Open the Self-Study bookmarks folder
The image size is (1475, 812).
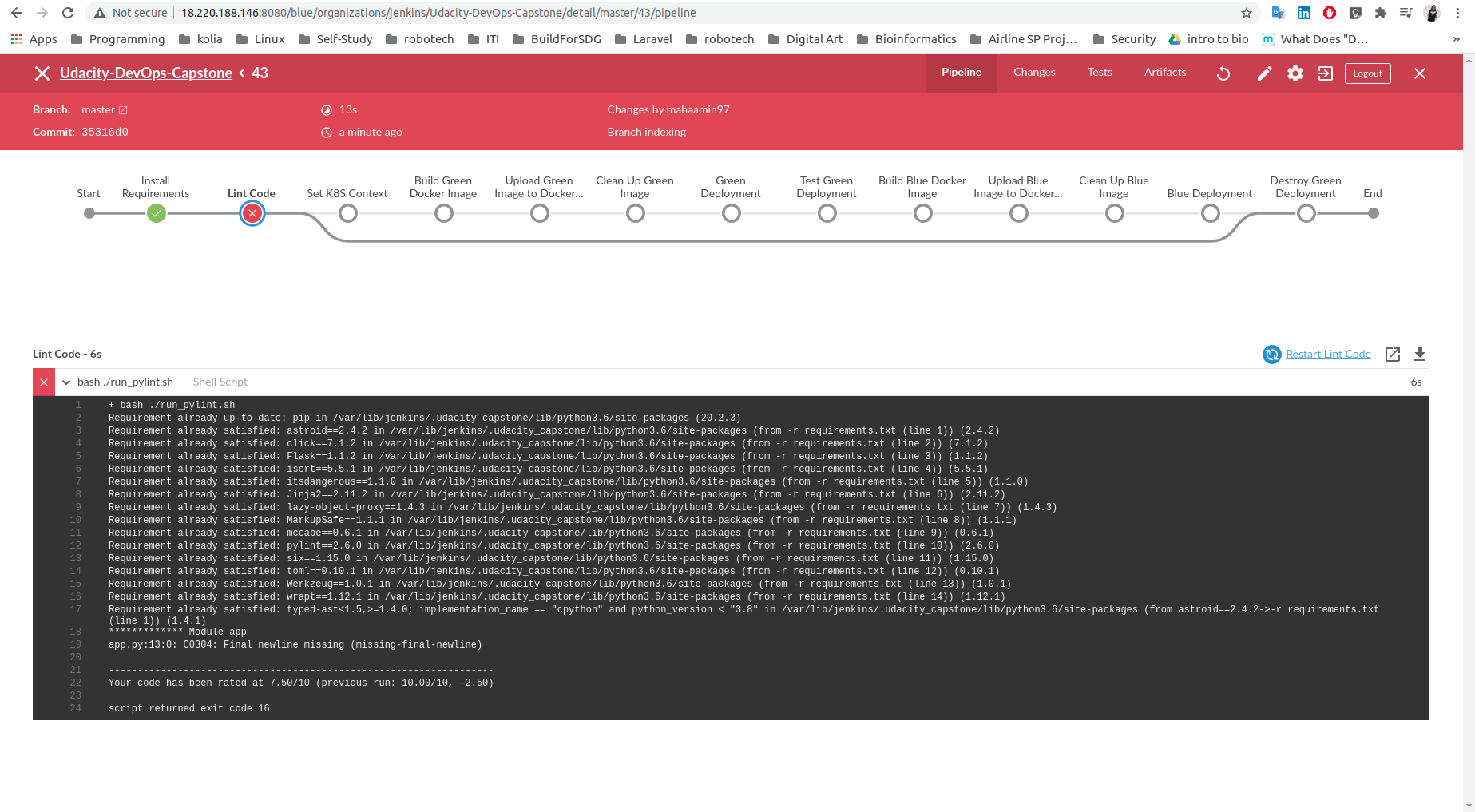pos(335,39)
